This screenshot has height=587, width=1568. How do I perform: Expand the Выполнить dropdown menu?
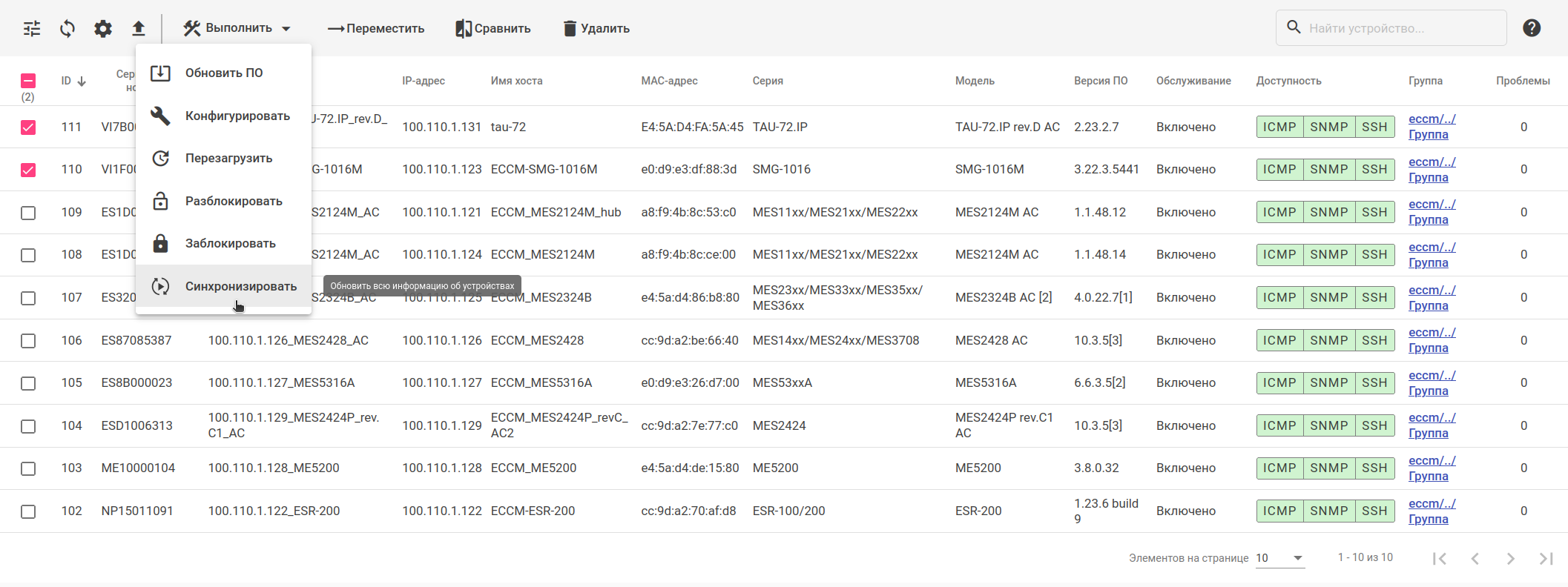click(x=237, y=28)
